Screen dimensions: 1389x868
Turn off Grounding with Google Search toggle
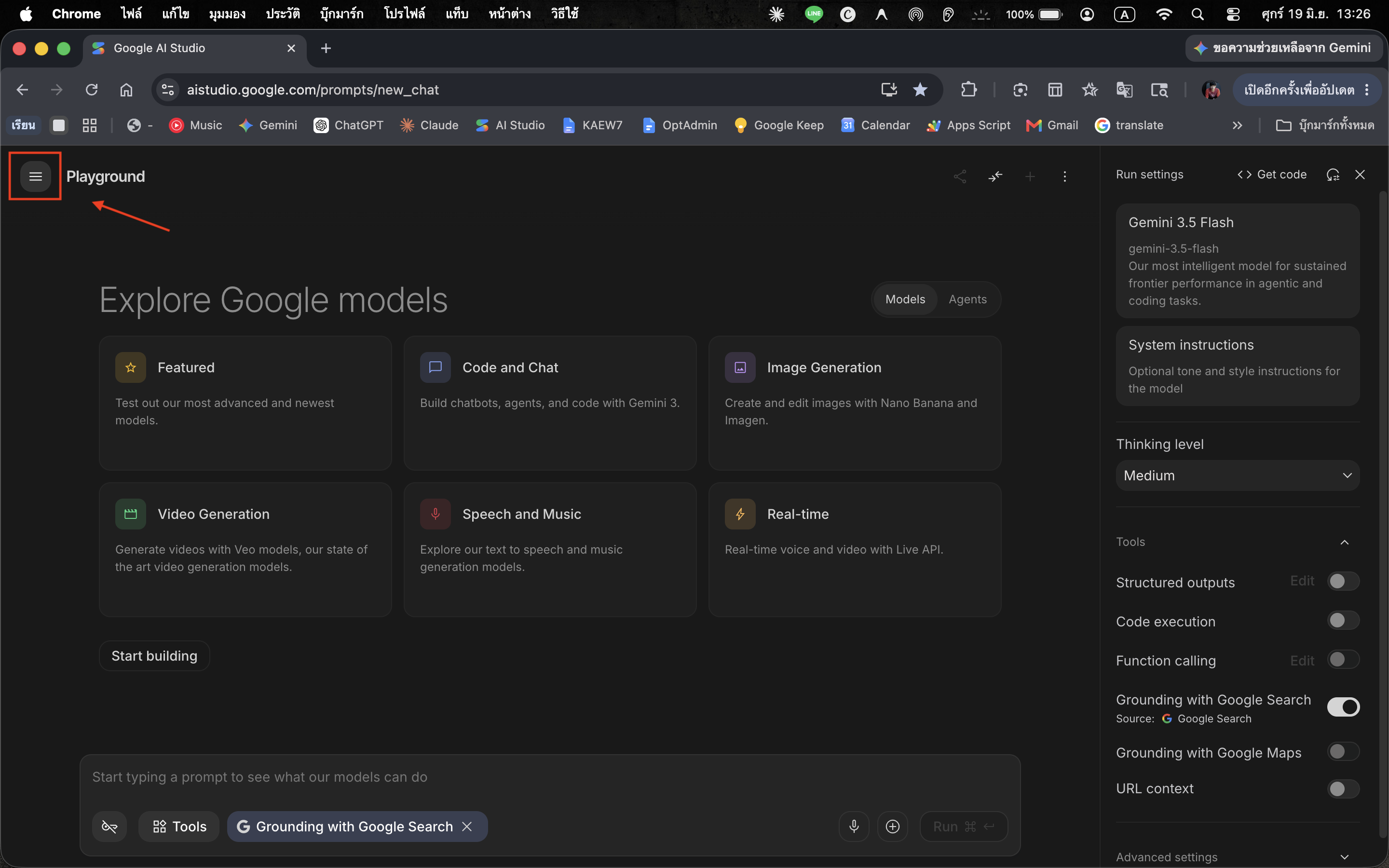(1343, 706)
